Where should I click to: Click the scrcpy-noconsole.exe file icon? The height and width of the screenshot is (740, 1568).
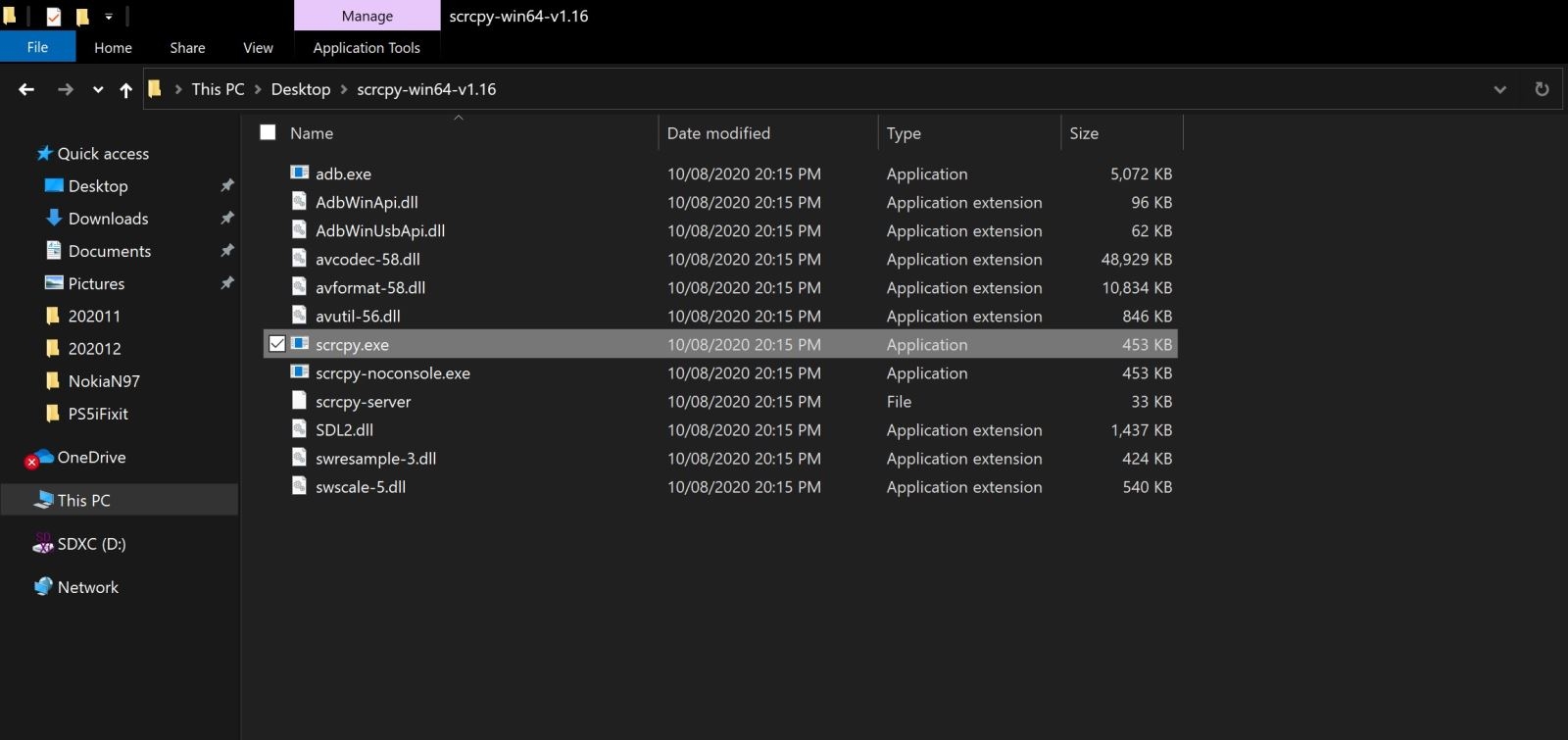click(299, 372)
